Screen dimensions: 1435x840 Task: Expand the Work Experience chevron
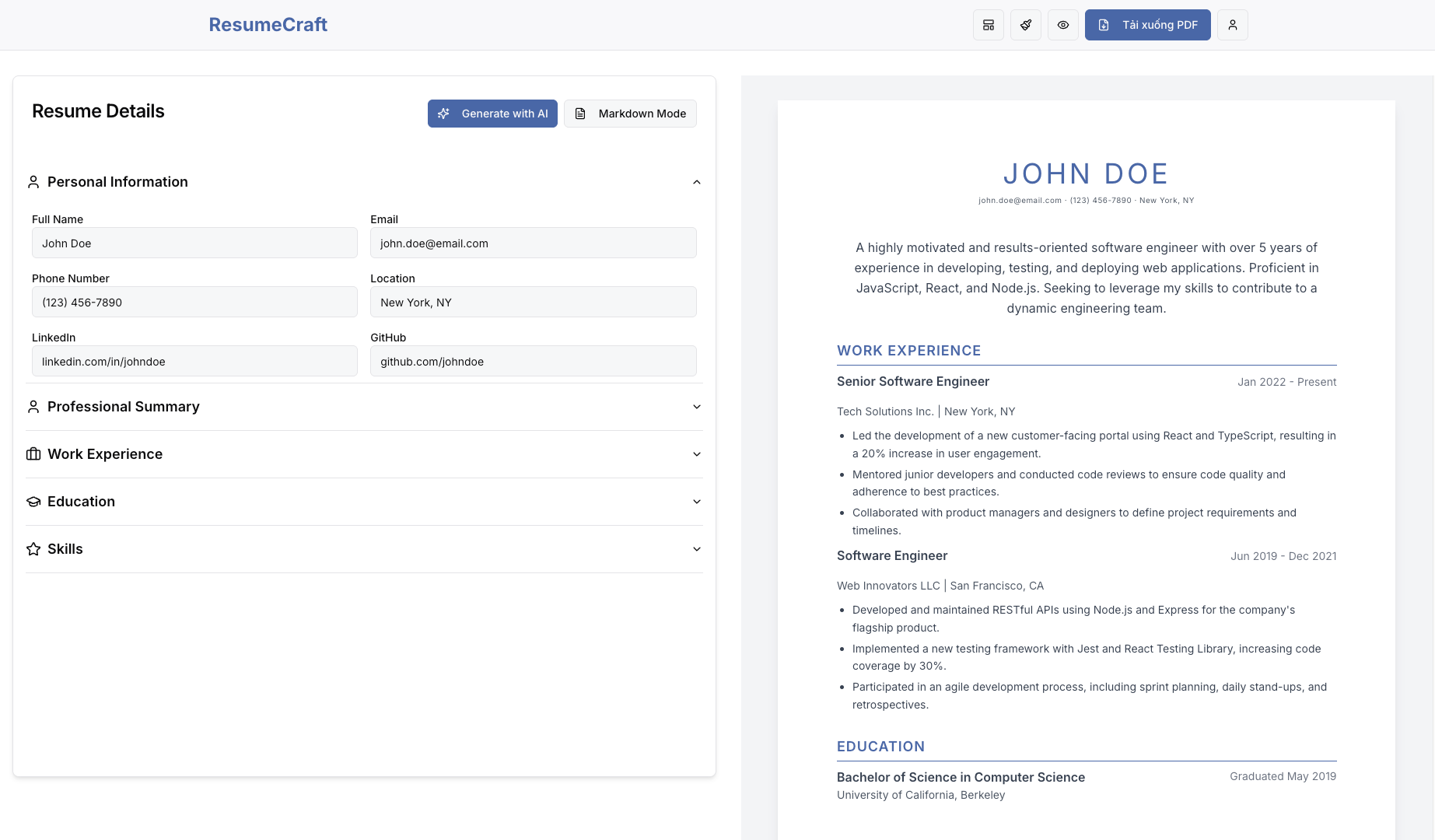(697, 454)
